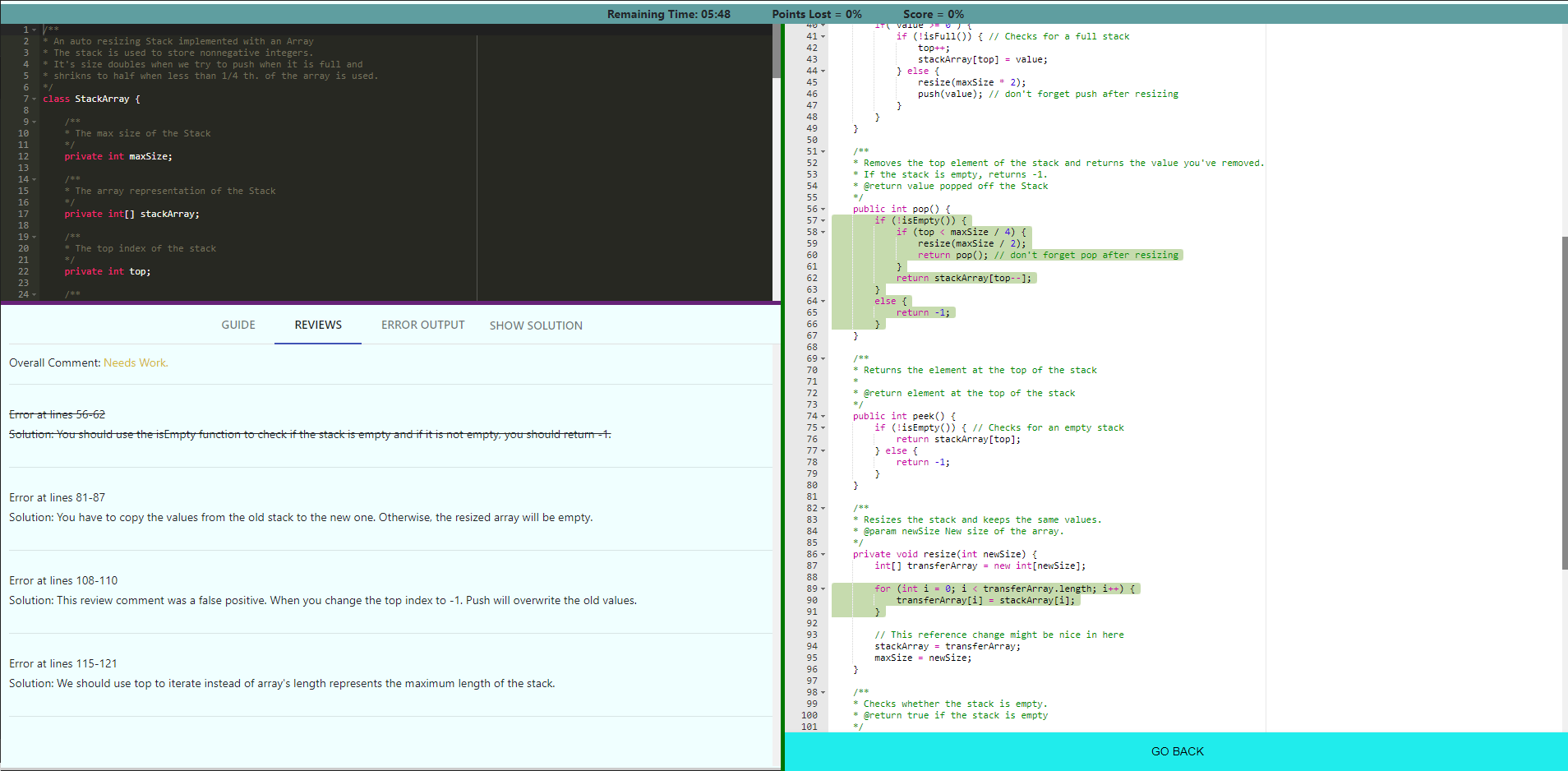Click the 'Needs Work.' overall comment
This screenshot has width=1568, height=771.
pos(136,362)
